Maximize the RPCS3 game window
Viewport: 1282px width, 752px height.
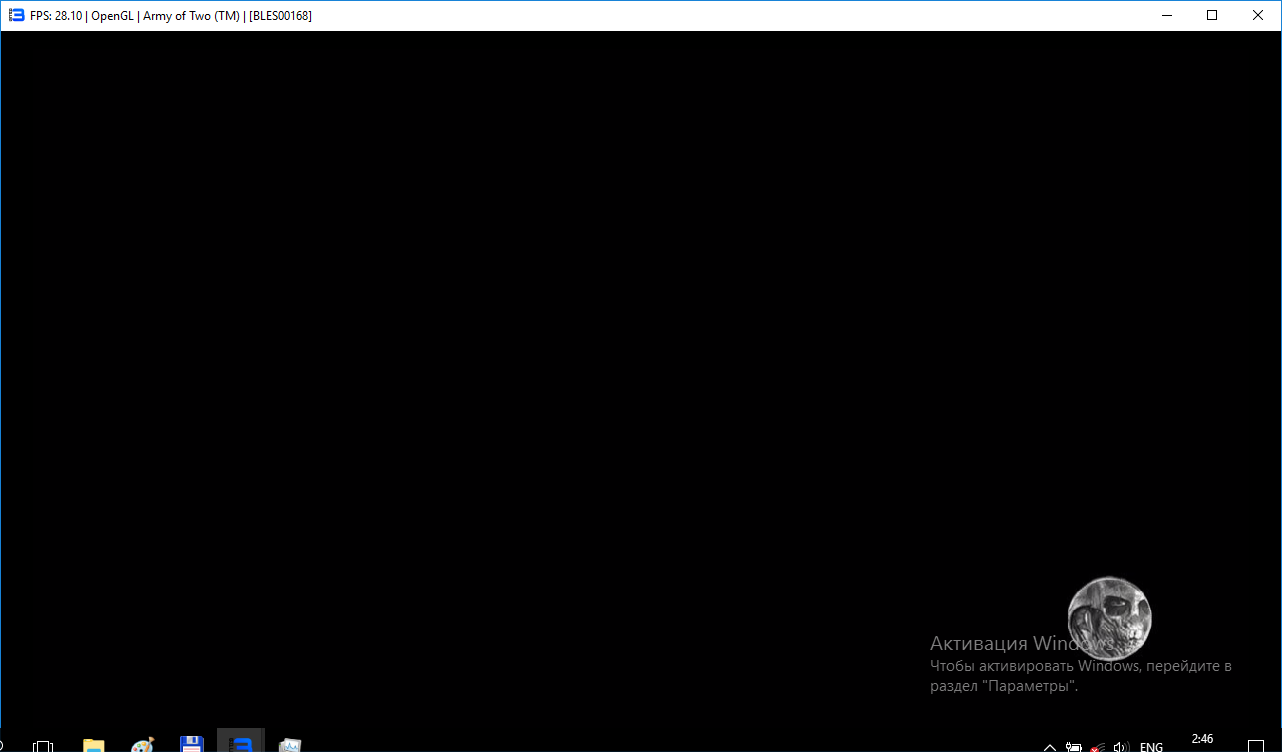(x=1212, y=15)
